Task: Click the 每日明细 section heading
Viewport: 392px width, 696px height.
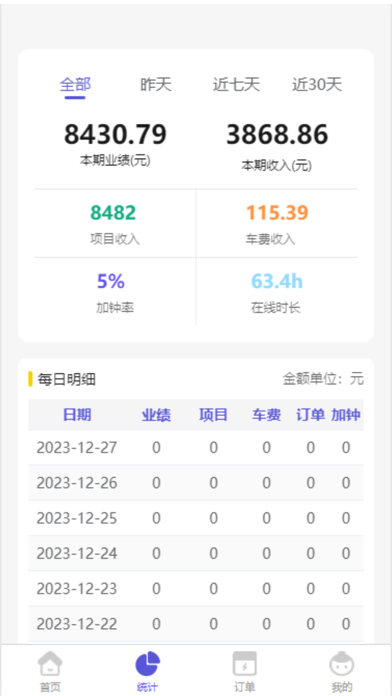Action: coord(67,380)
